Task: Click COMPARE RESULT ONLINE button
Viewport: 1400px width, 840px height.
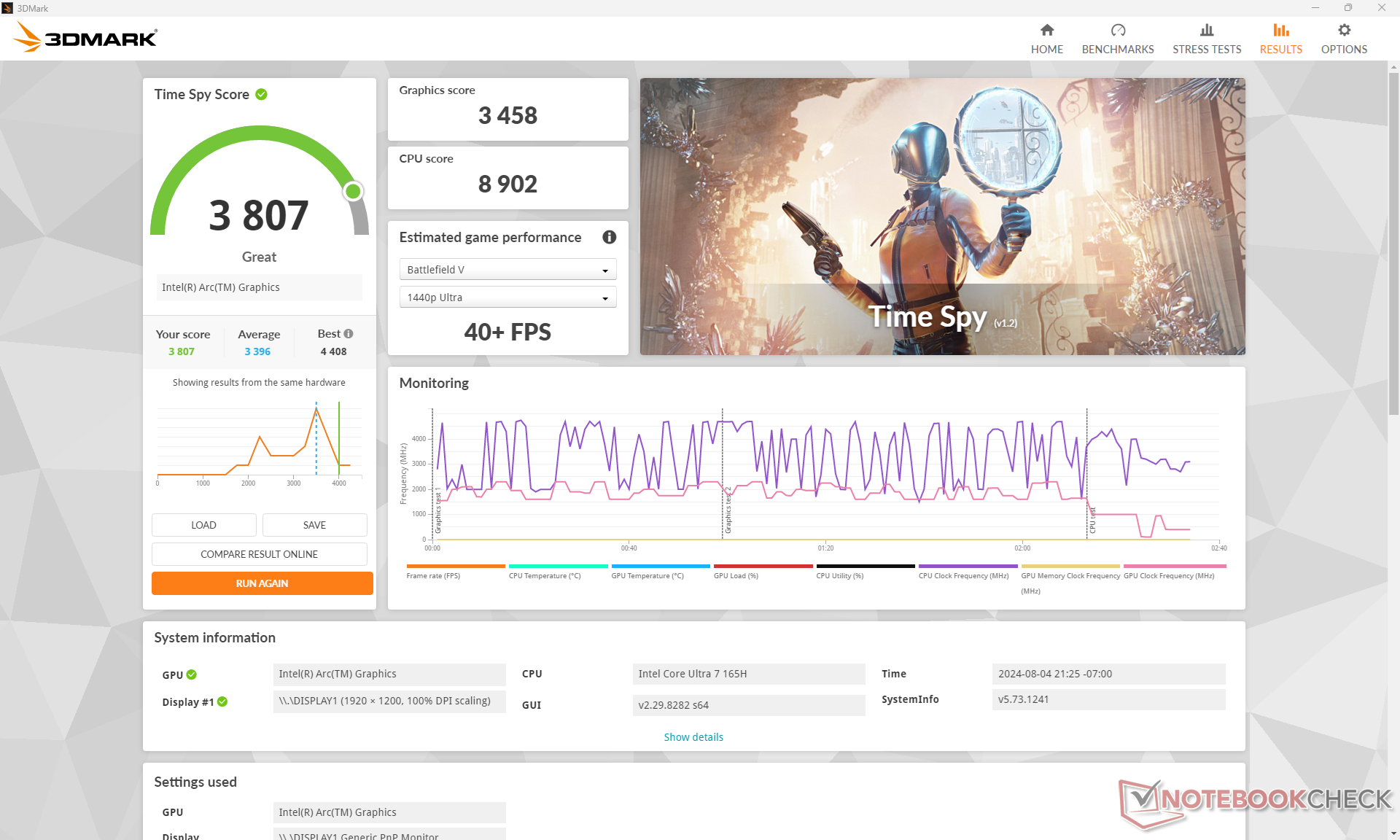Action: [259, 554]
